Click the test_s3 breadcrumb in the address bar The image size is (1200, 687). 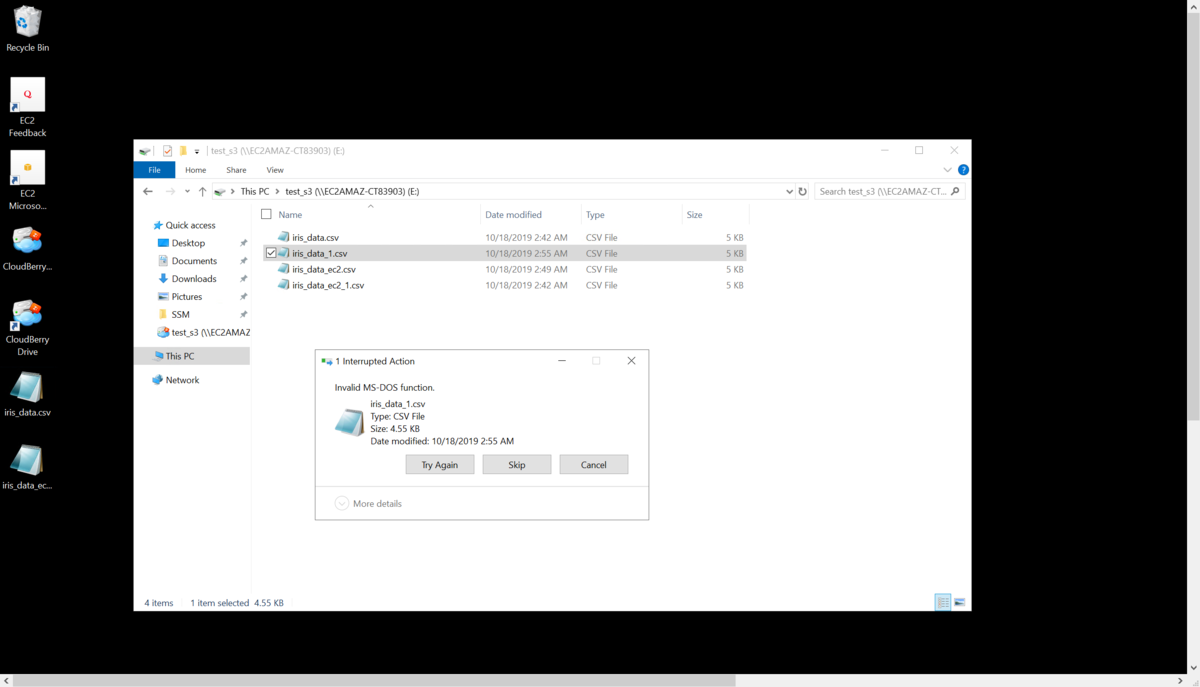352,191
